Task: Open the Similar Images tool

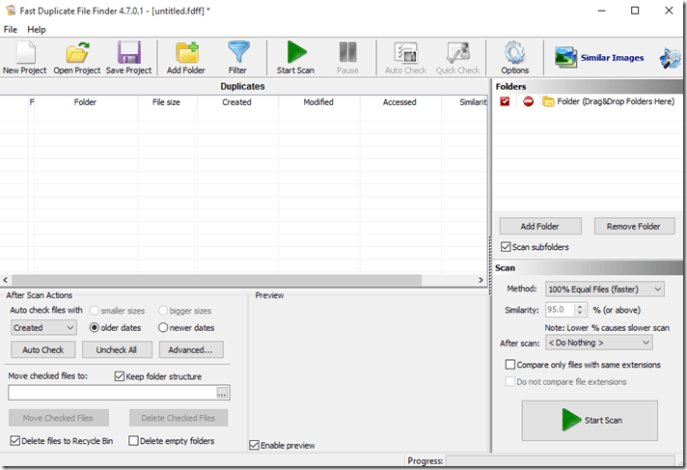Action: coord(599,57)
